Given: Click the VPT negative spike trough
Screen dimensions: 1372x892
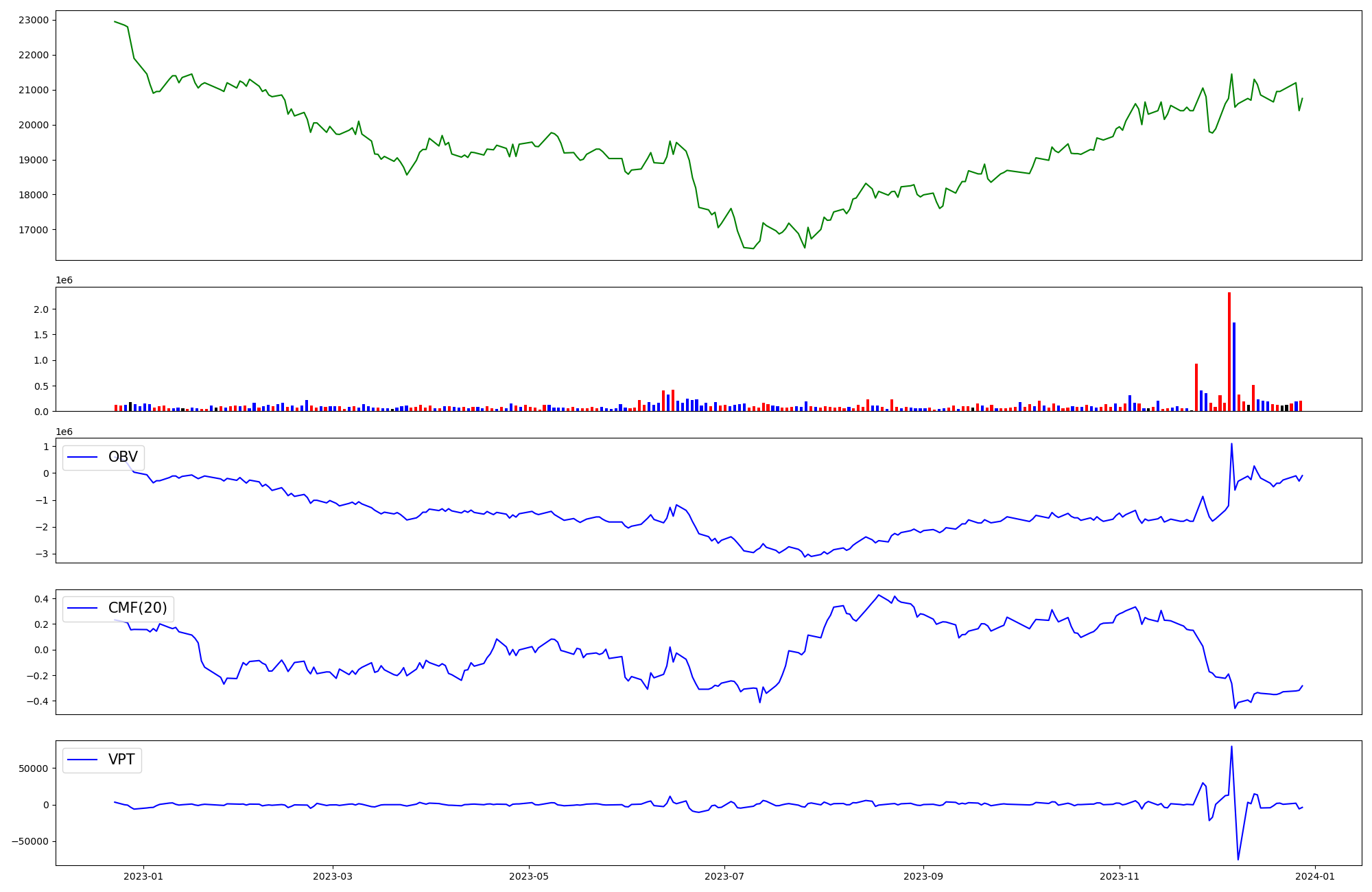Looking at the screenshot, I should pos(1238,859).
